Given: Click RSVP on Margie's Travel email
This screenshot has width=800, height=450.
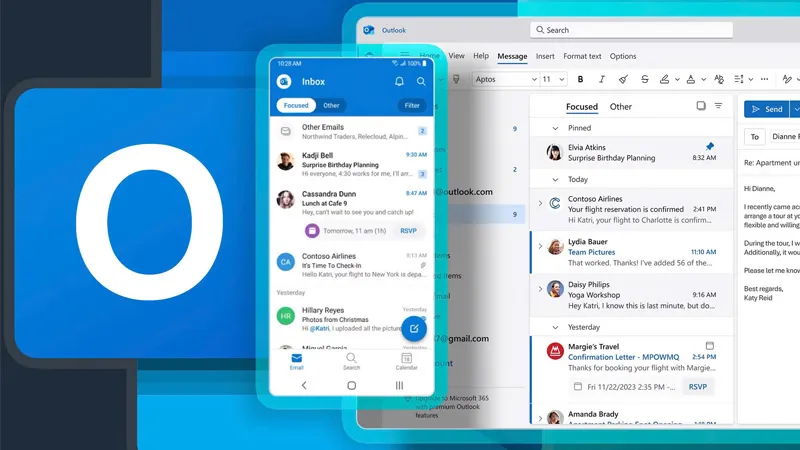Looking at the screenshot, I should [697, 387].
